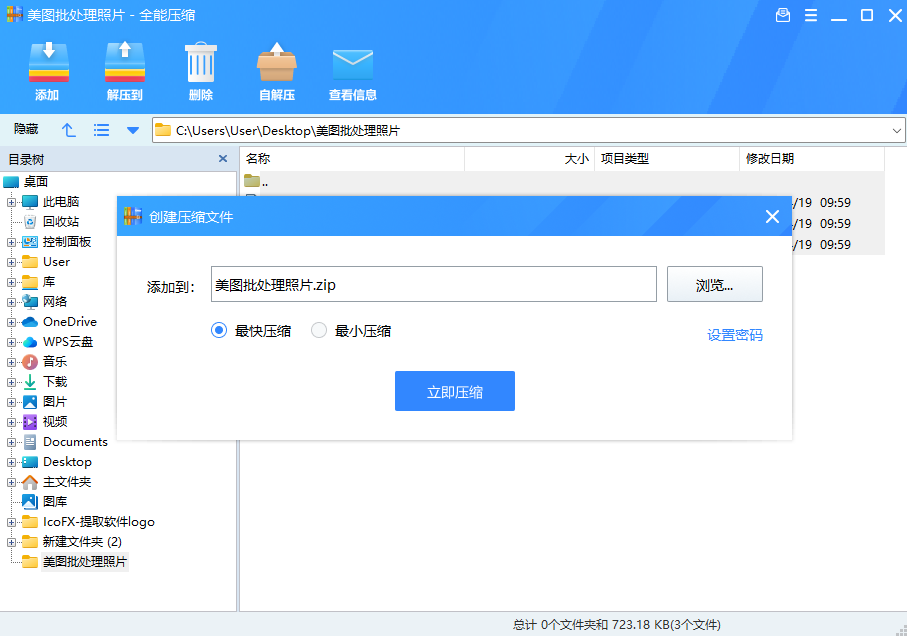The image size is (907, 636).
Task: Select the 最快压缩 radio button
Action: [x=218, y=330]
